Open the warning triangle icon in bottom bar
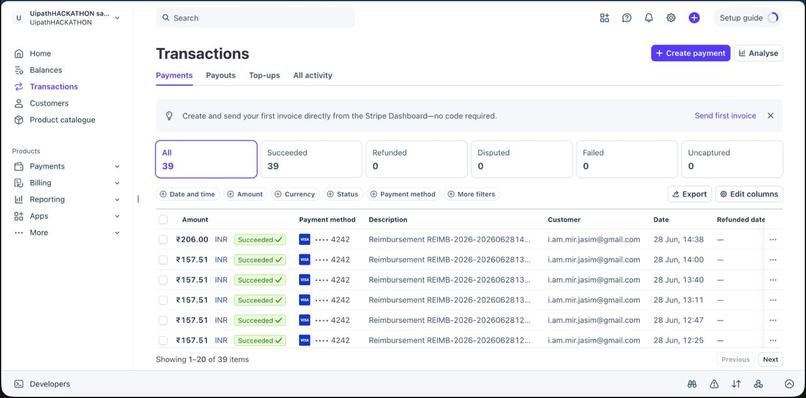Viewport: 806px width, 398px height. coord(714,384)
